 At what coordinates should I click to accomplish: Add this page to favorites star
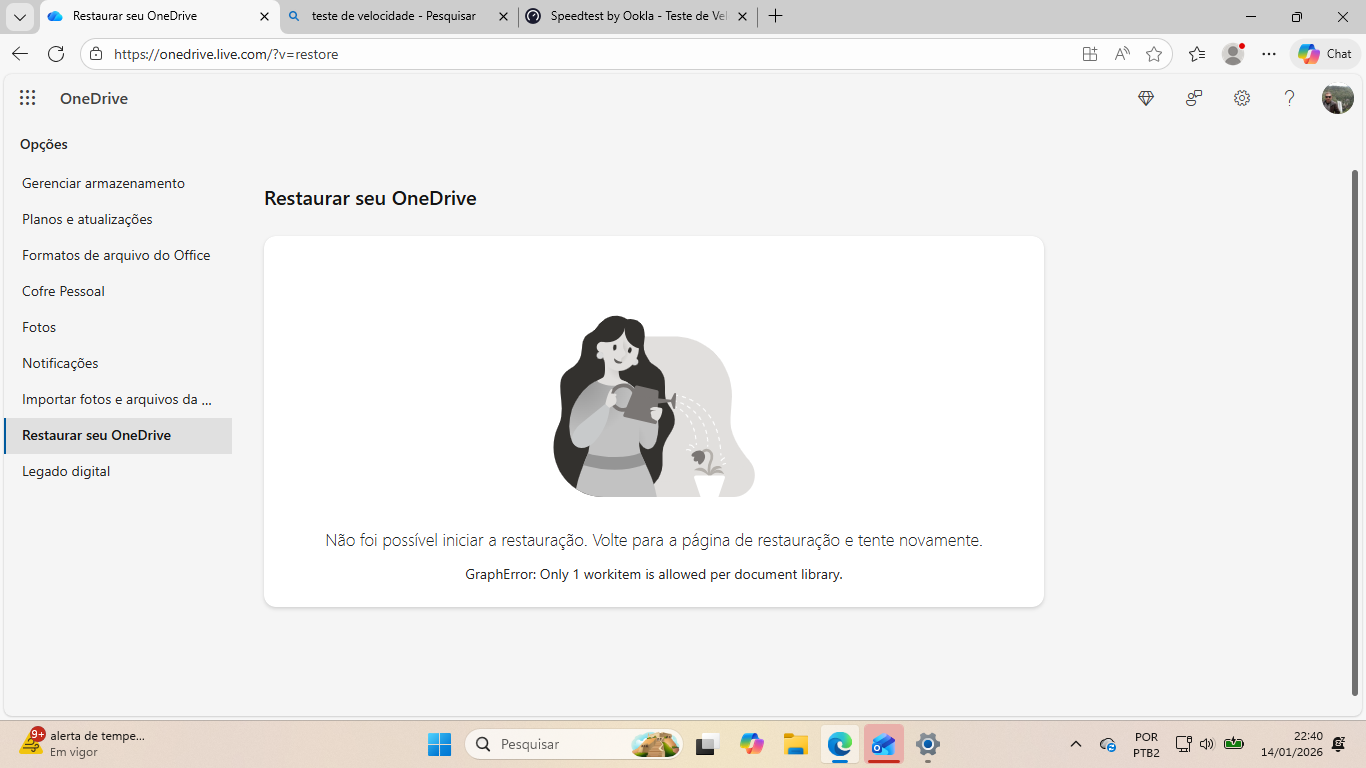[x=1154, y=54]
